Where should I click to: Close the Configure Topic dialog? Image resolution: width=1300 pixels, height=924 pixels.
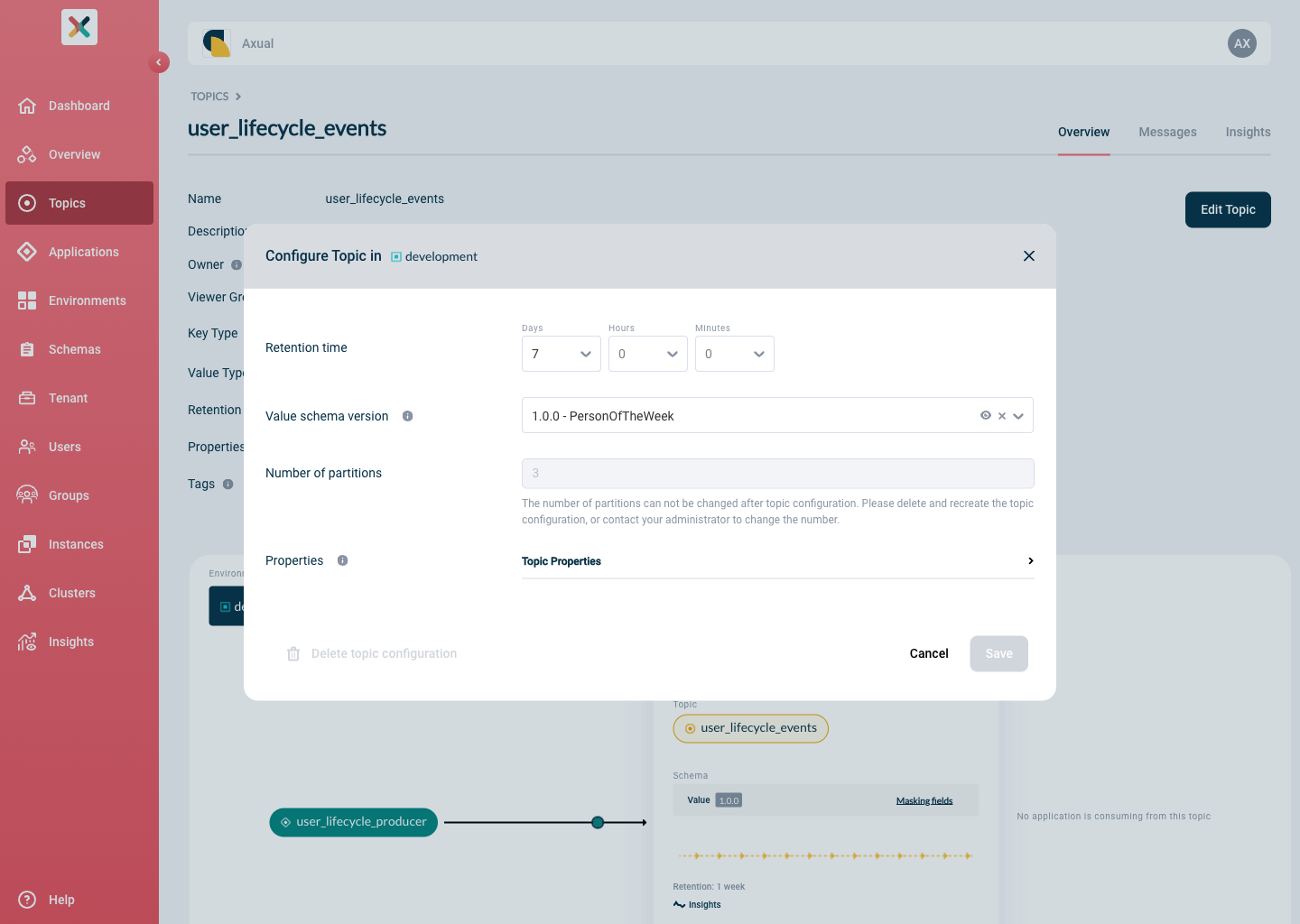pos(1029,256)
